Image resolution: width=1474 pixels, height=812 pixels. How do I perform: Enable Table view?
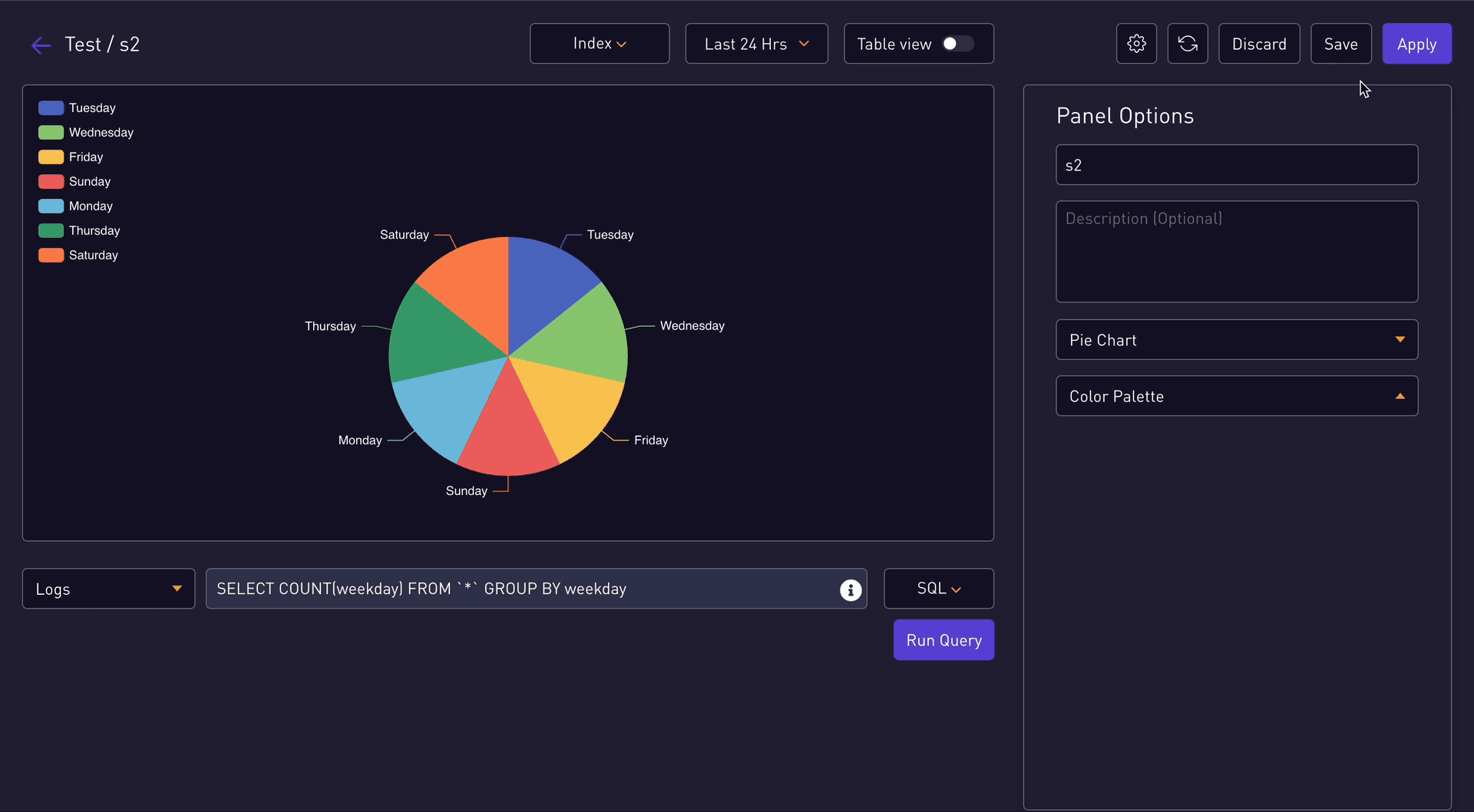tap(957, 44)
